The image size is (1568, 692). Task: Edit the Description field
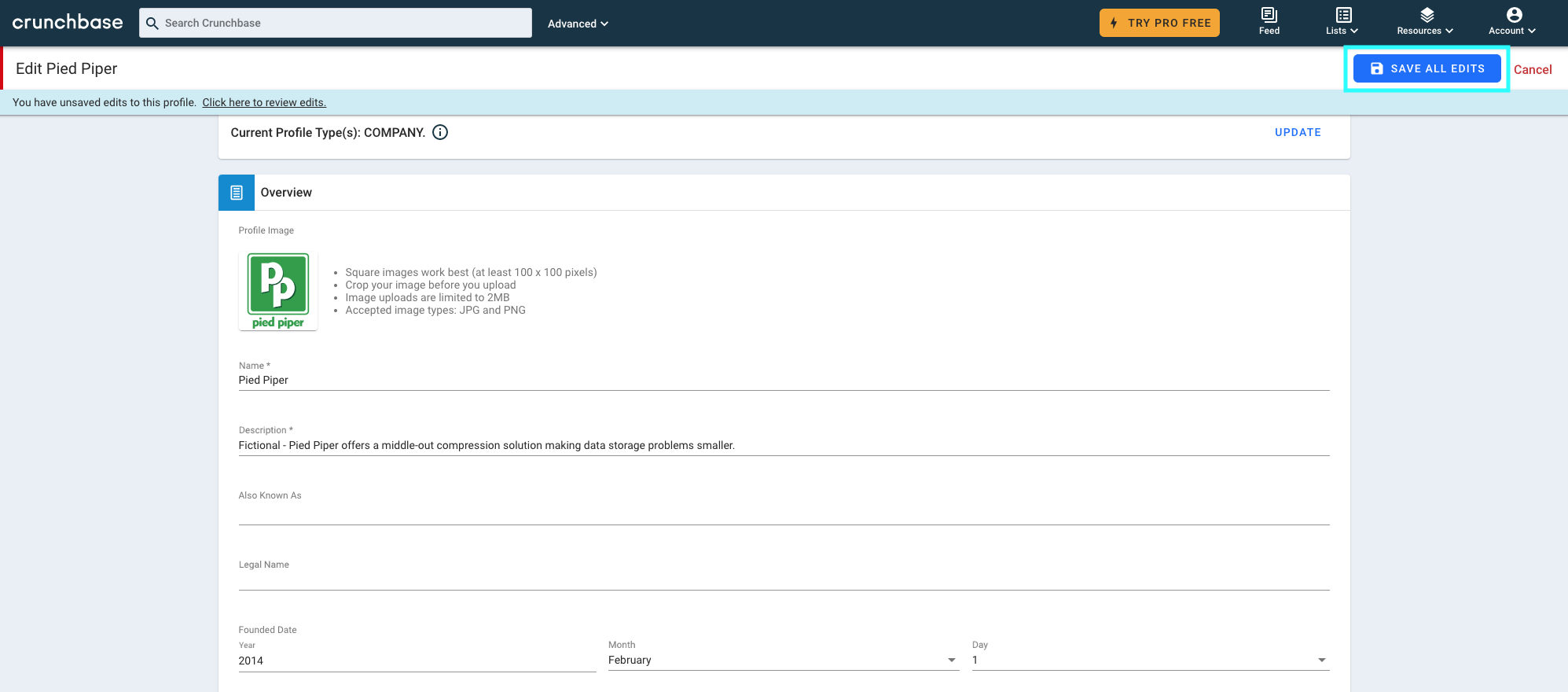784,445
